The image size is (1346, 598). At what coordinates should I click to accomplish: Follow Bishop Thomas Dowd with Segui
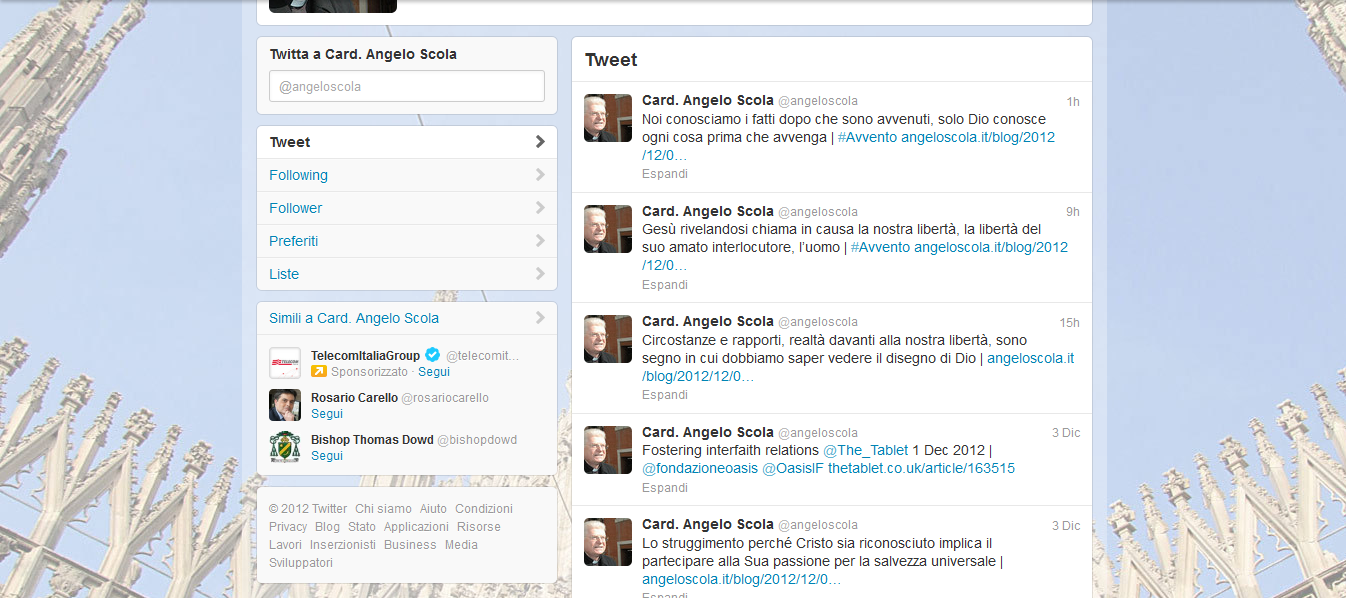click(327, 456)
